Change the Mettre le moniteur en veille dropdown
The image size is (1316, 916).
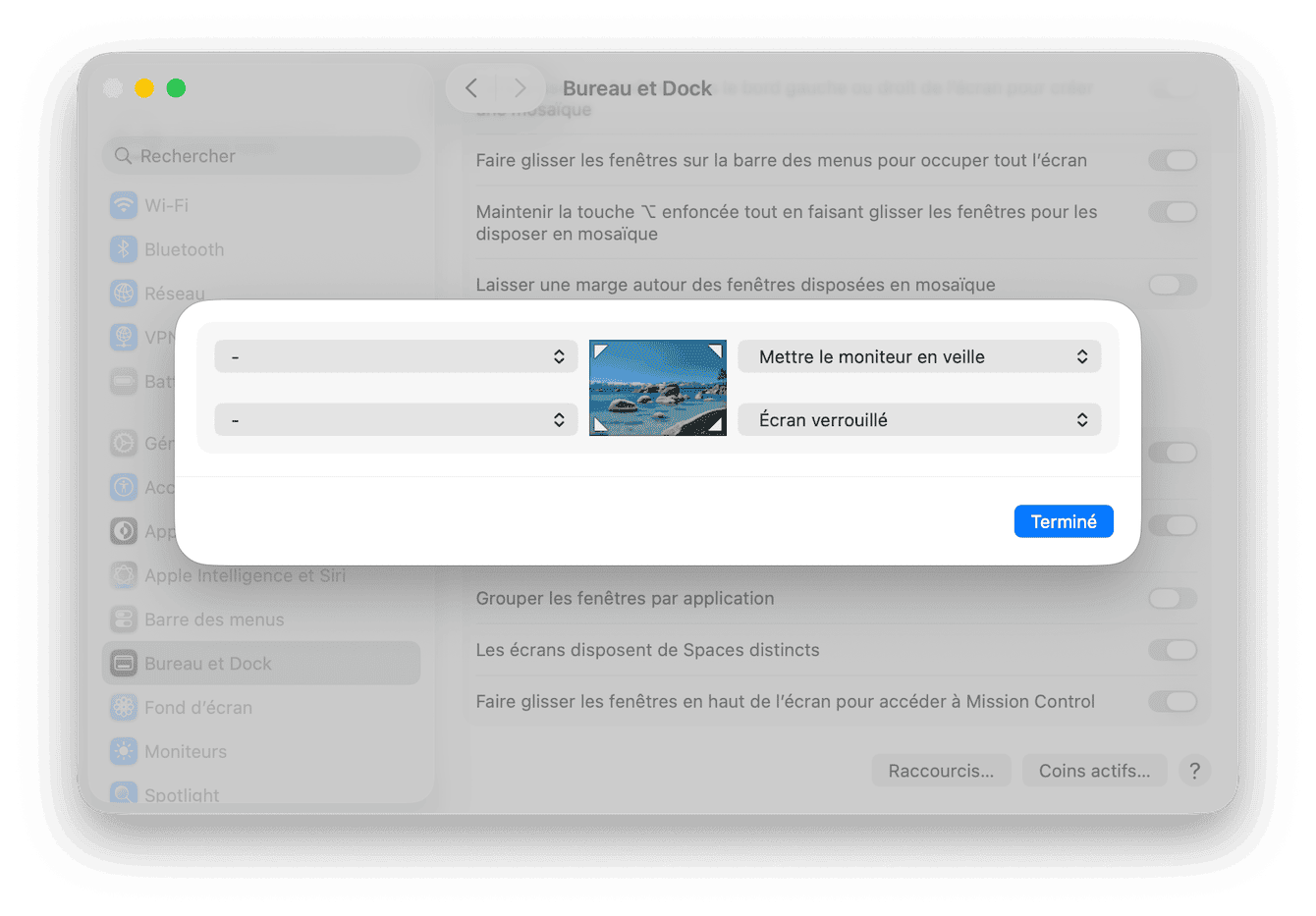tap(919, 356)
